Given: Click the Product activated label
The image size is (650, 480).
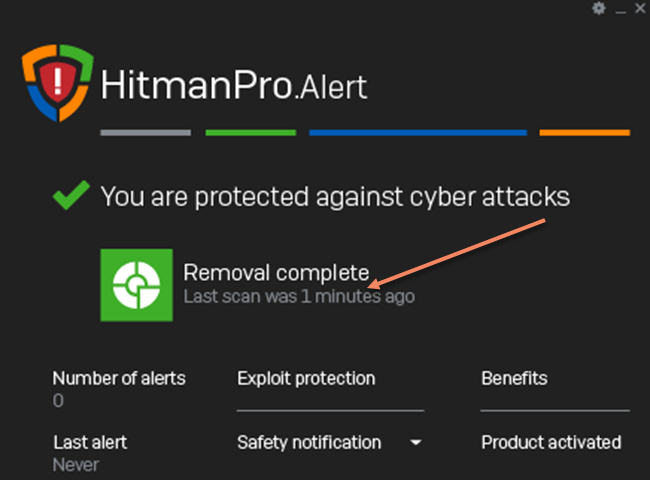Looking at the screenshot, I should pos(551,443).
